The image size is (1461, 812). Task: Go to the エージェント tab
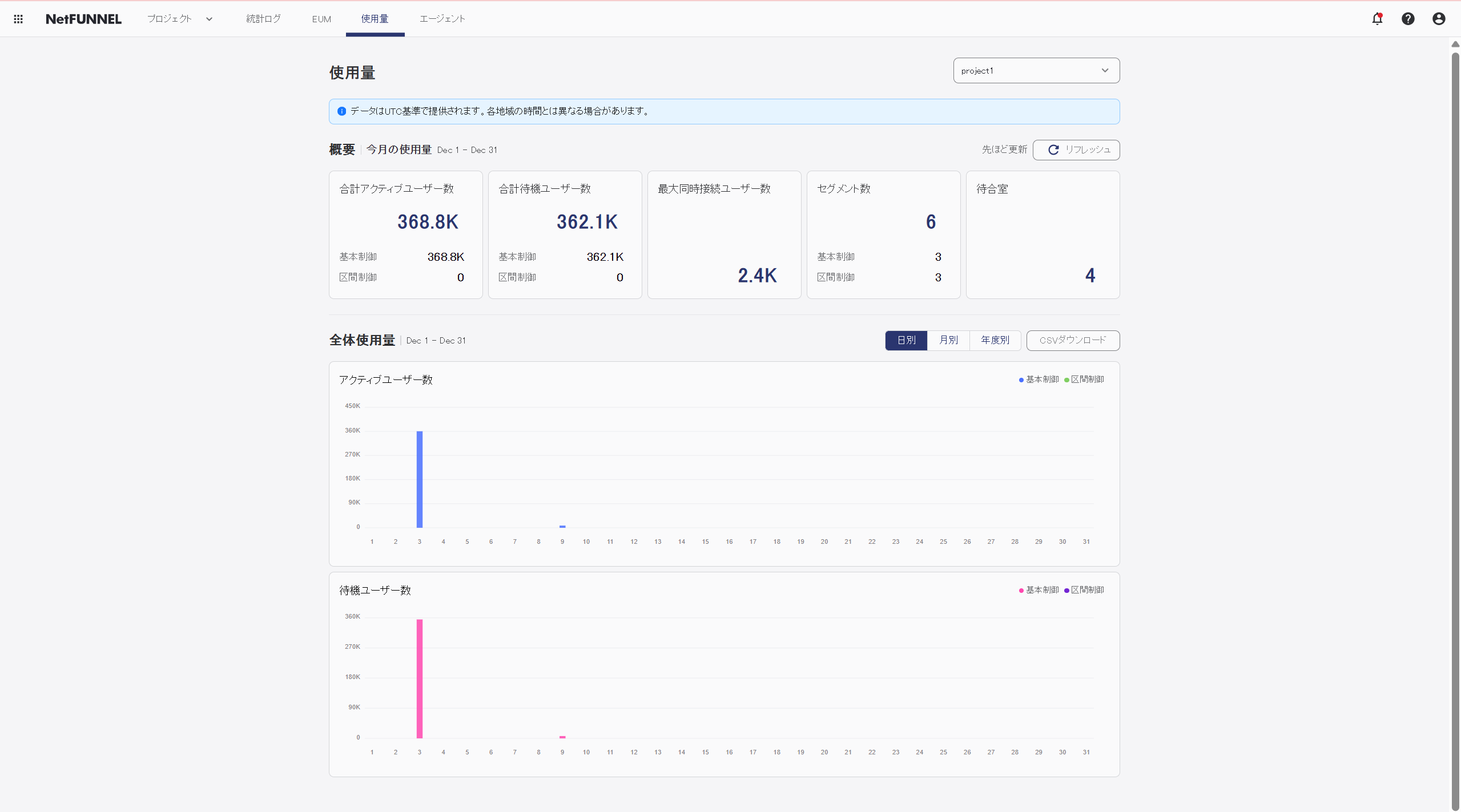tap(442, 19)
